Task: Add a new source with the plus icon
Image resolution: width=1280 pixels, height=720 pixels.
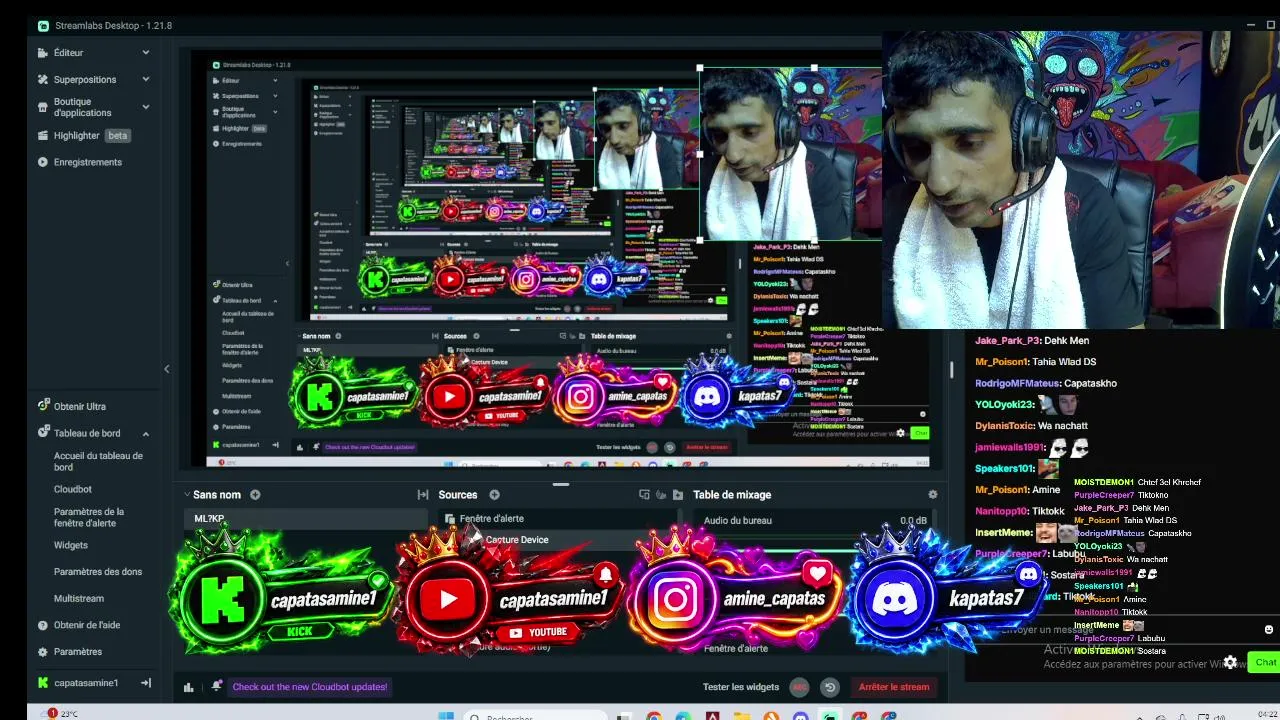Action: 494,495
